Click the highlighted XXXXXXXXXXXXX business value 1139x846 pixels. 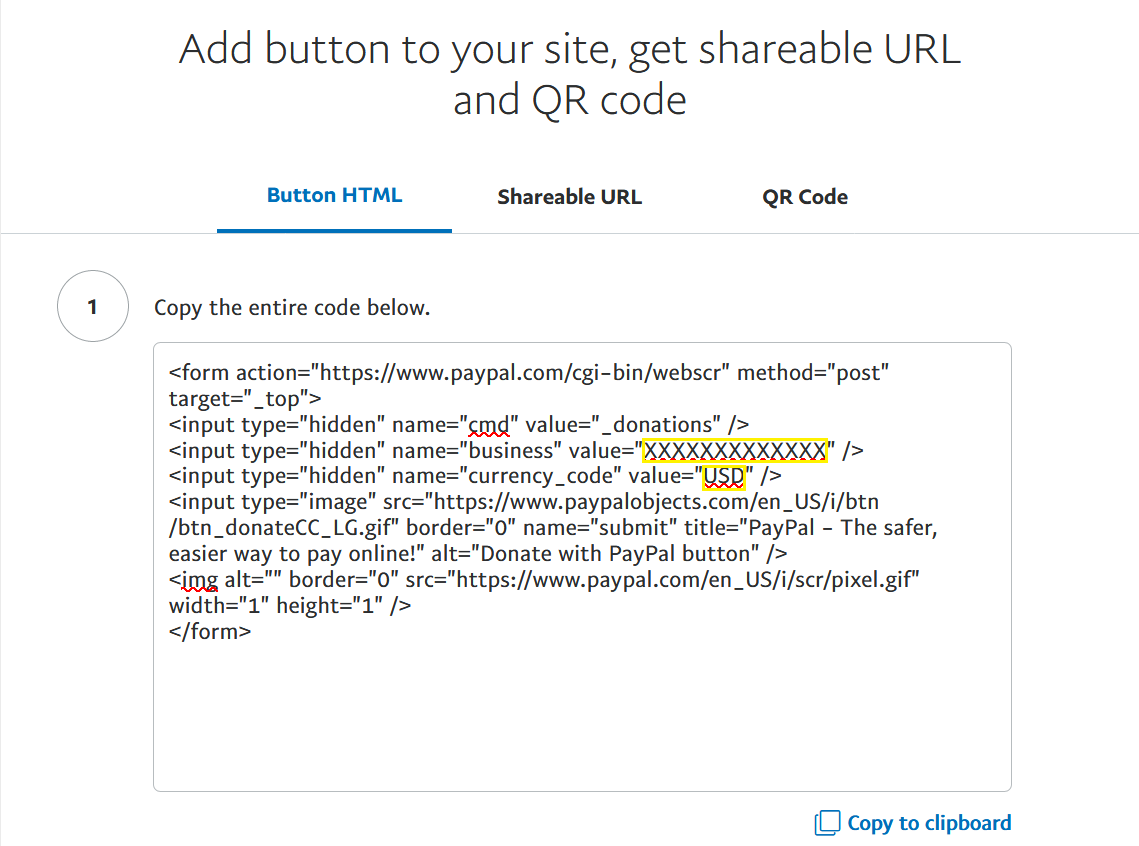pyautogui.click(x=735, y=451)
